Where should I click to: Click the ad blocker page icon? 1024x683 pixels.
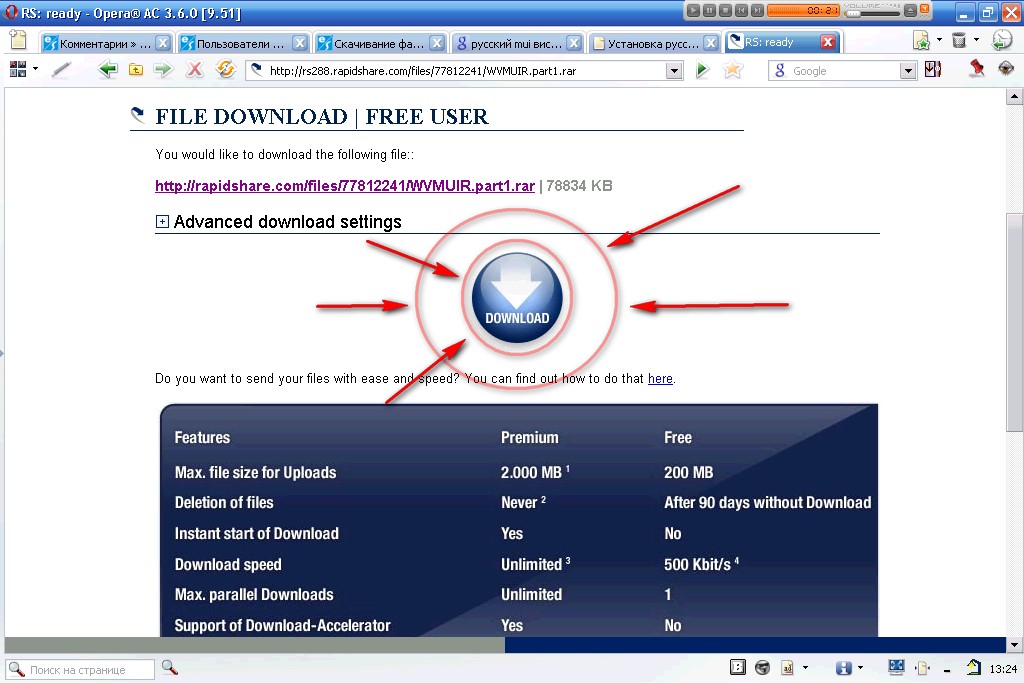coord(788,668)
